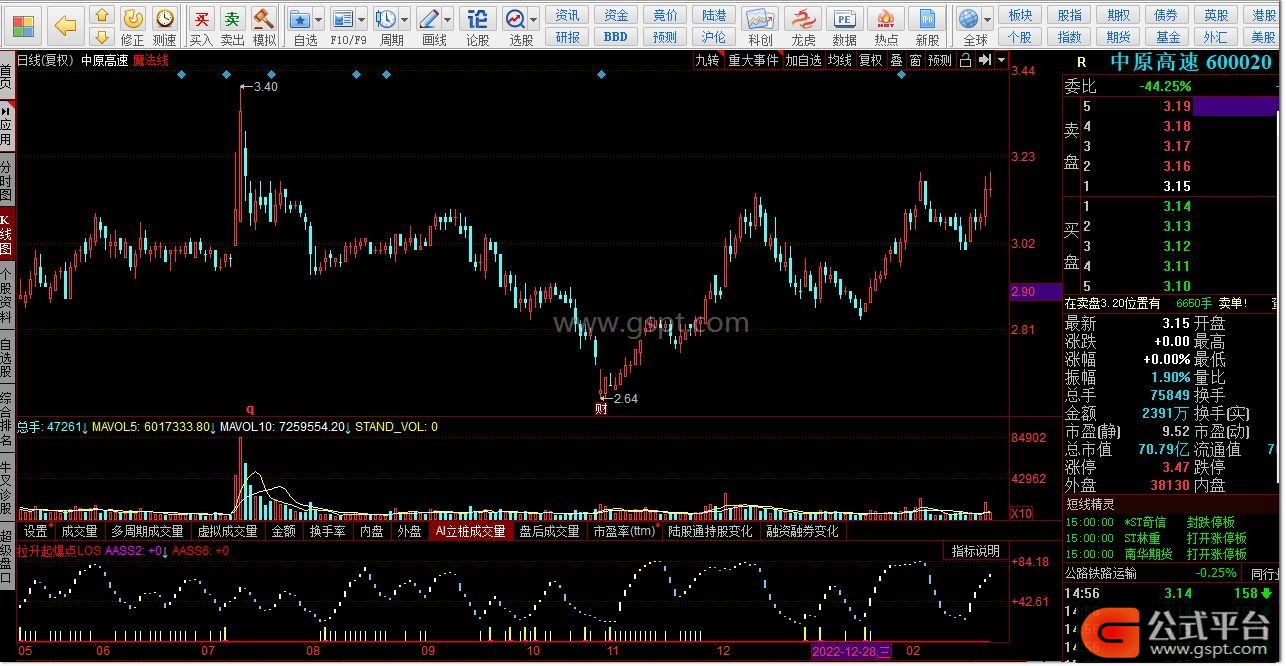Image resolution: width=1286 pixels, height=666 pixels.
Task: Click the yellow up arrow icon
Action: point(102,15)
